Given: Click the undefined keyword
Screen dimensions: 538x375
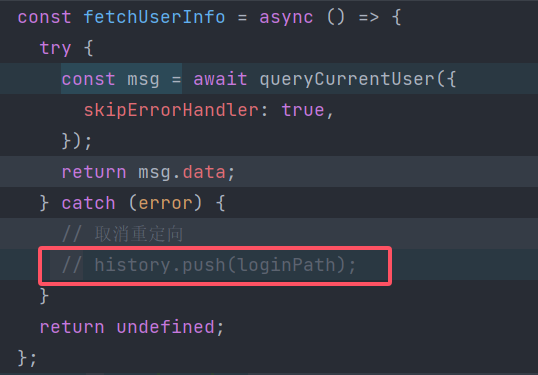Looking at the screenshot, I should click(x=165, y=327).
